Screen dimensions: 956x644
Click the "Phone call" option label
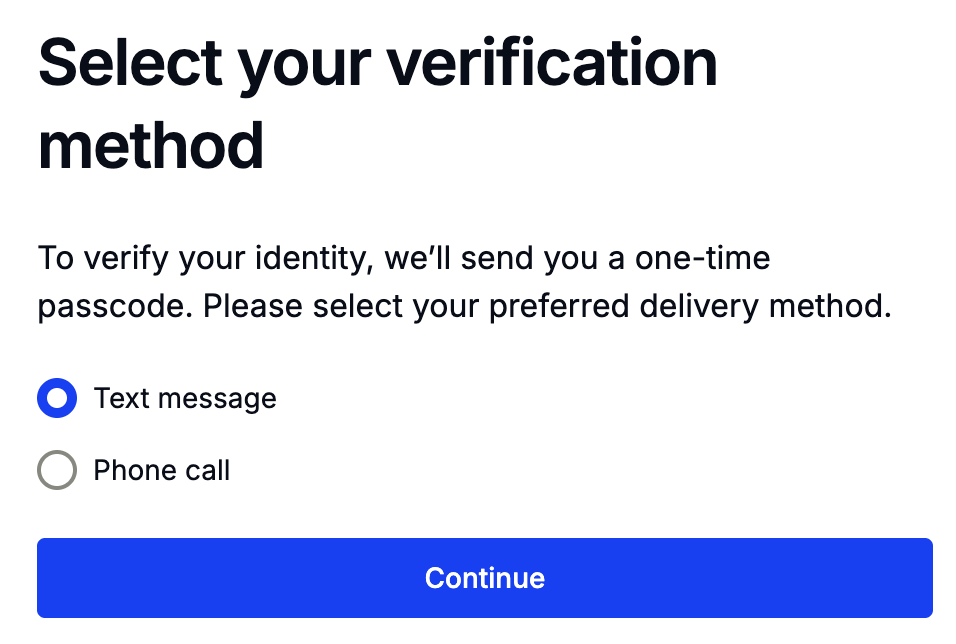click(162, 470)
